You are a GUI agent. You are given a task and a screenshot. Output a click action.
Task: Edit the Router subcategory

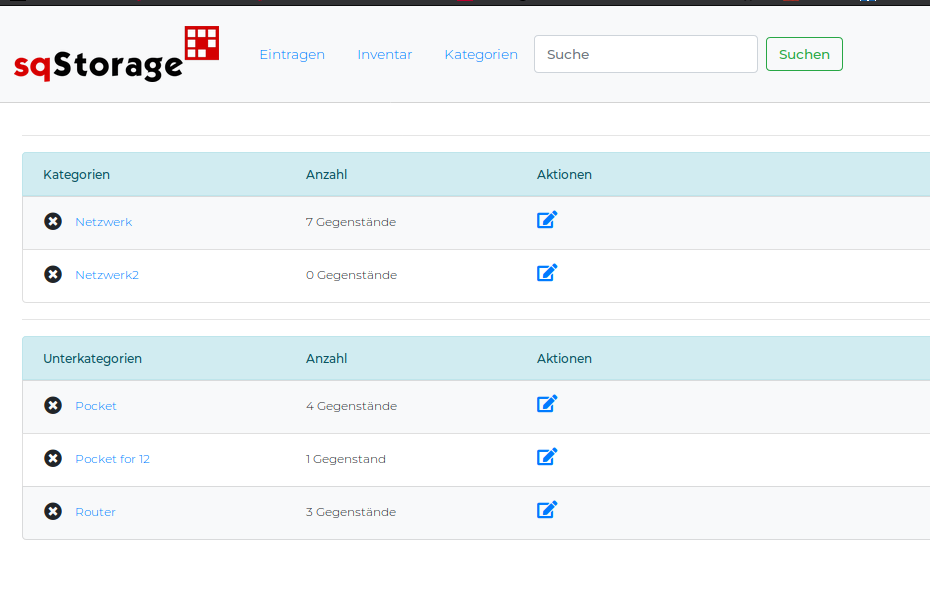tap(547, 510)
